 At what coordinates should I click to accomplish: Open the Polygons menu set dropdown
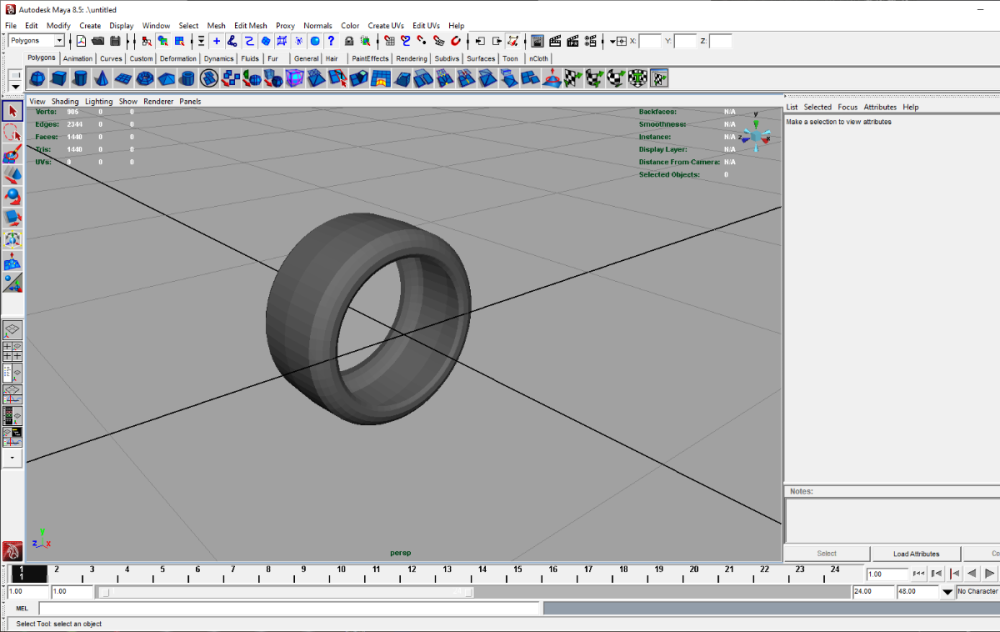pyautogui.click(x=59, y=41)
